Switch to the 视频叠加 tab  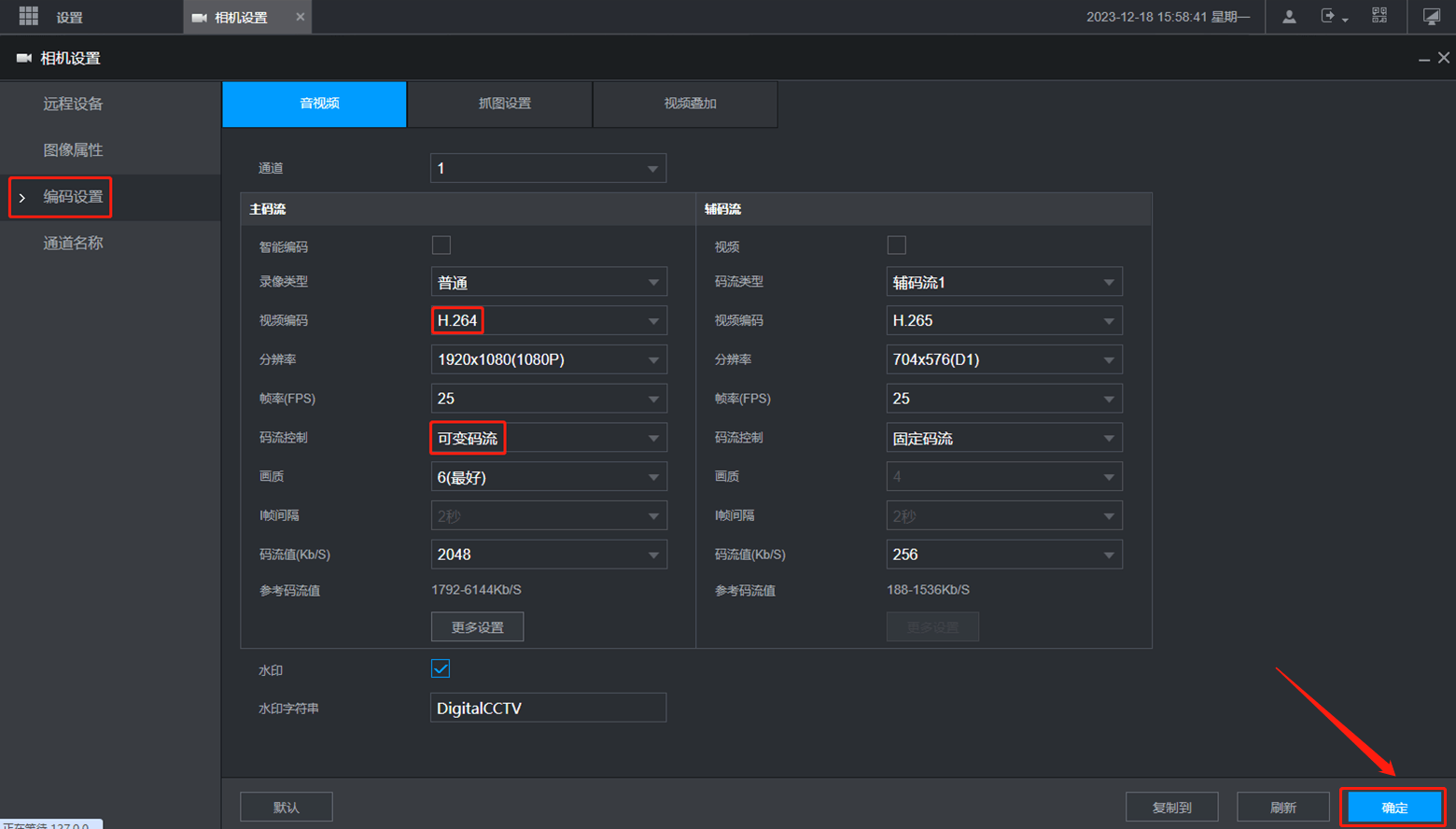[x=690, y=104]
